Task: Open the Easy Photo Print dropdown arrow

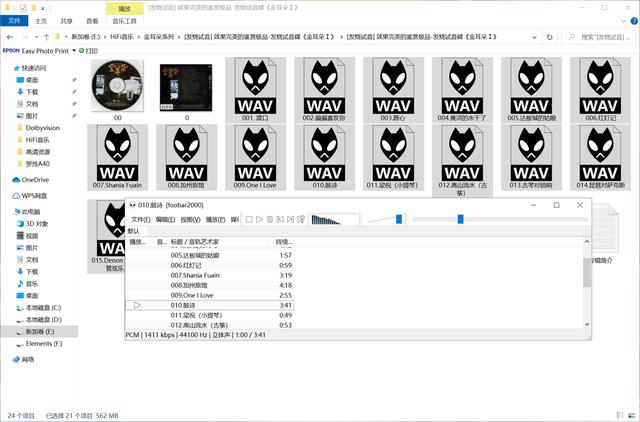Action: [73, 48]
